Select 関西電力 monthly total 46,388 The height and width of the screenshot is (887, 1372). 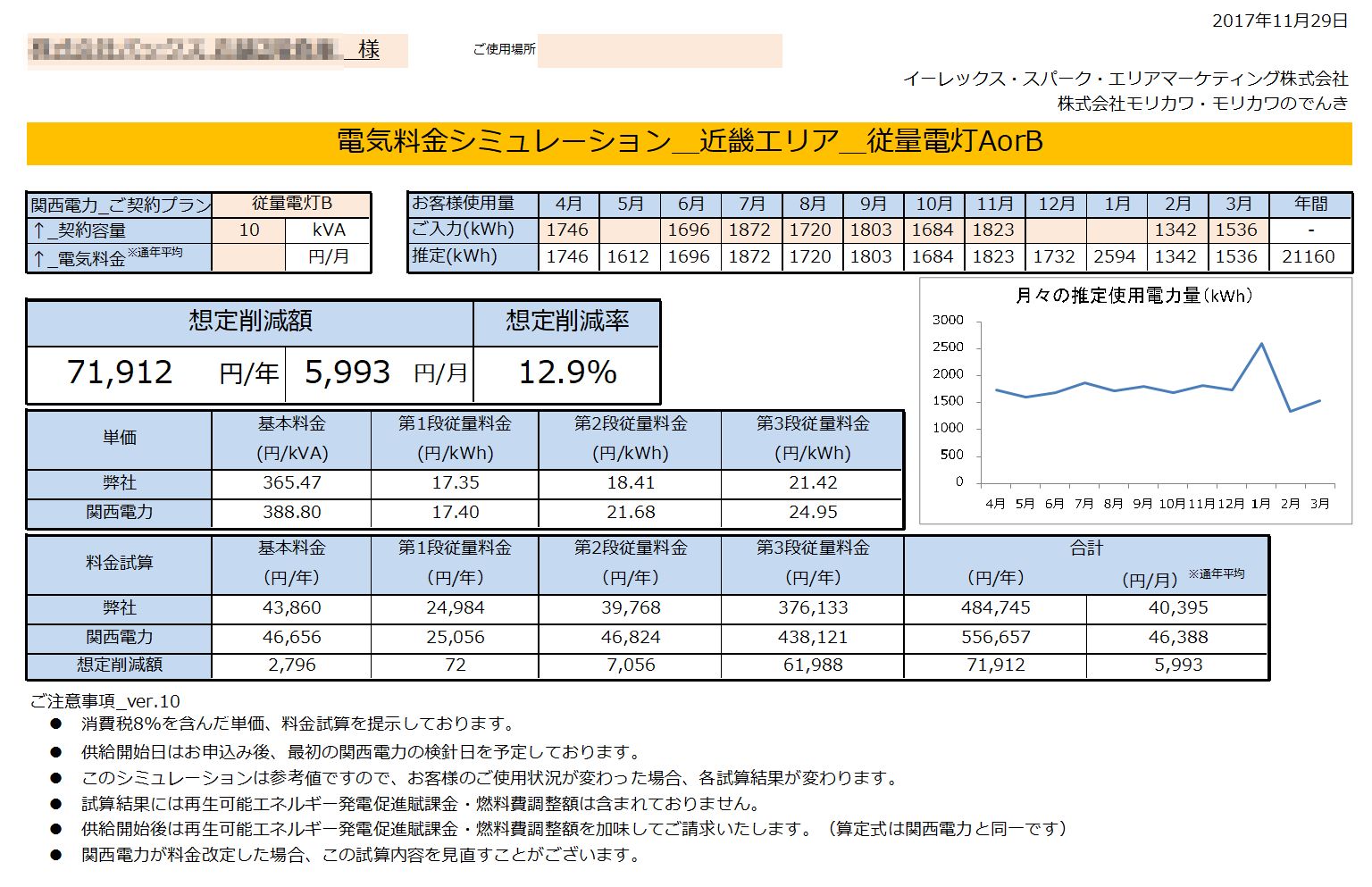[x=1178, y=638]
